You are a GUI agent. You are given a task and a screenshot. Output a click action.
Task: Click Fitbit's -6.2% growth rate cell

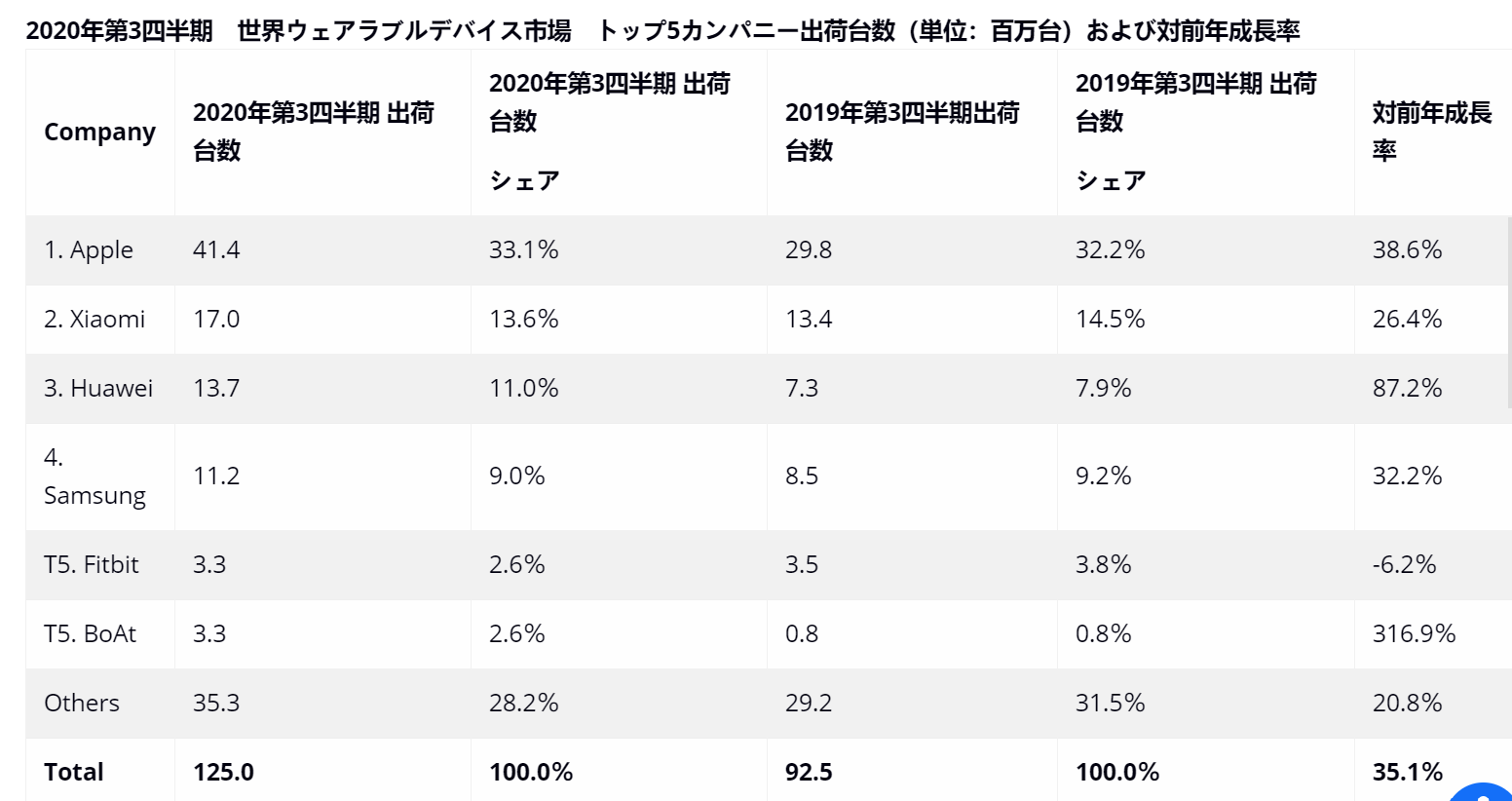point(1404,565)
